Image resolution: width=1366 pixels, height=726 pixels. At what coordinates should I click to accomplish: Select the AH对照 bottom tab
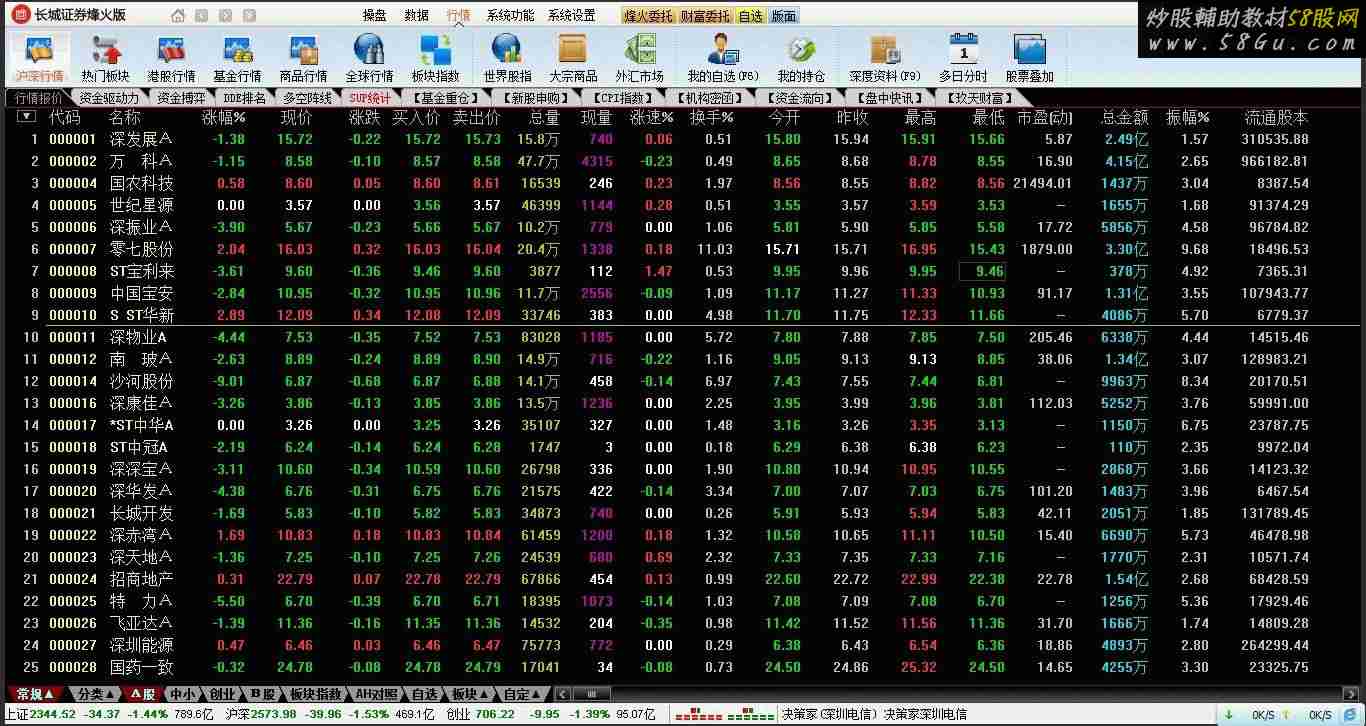click(x=376, y=694)
